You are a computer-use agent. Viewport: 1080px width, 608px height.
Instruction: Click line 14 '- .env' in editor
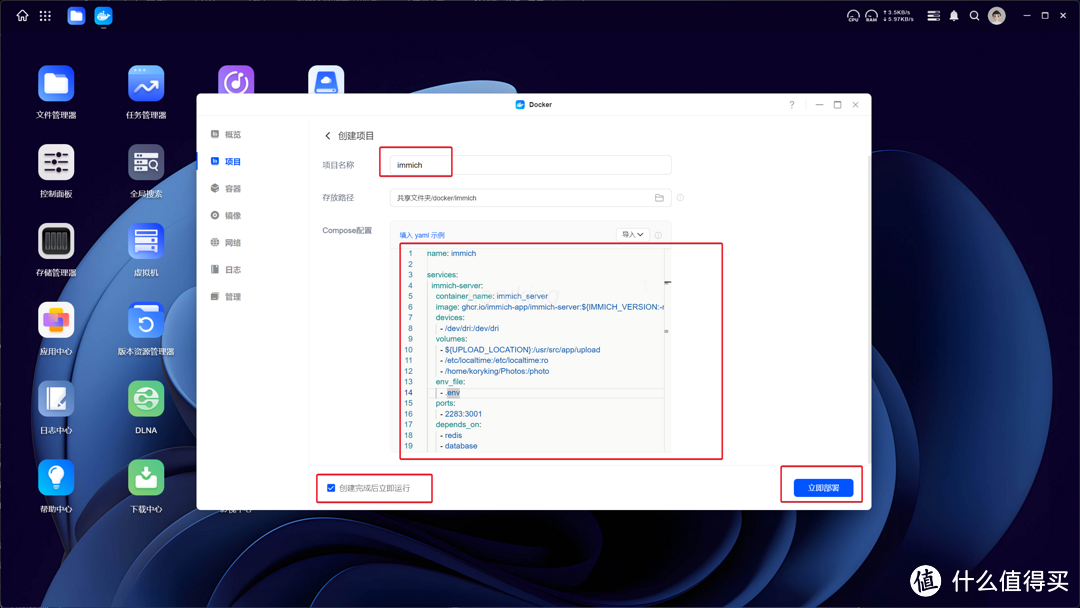coord(450,392)
